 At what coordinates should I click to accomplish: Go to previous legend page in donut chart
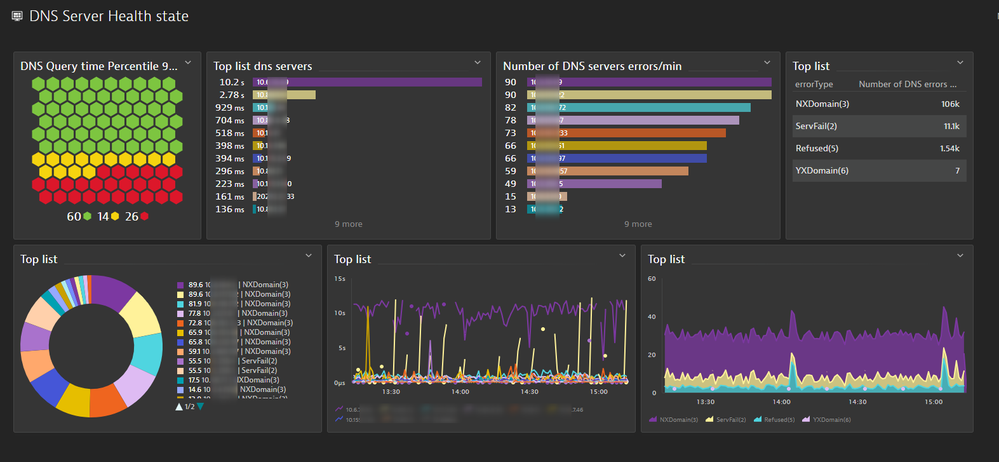[179, 406]
